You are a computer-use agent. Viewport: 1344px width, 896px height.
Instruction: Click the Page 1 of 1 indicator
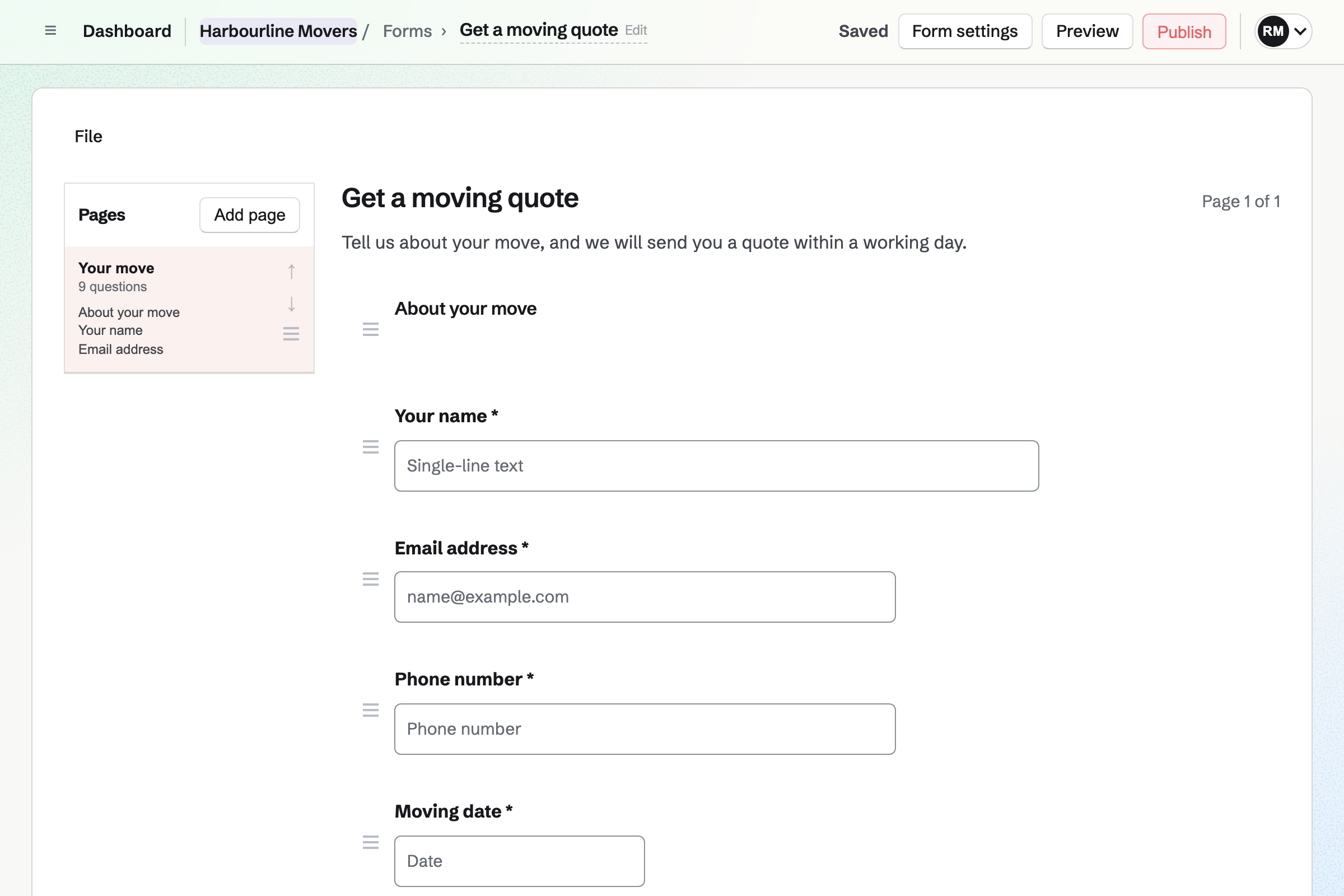click(1240, 201)
